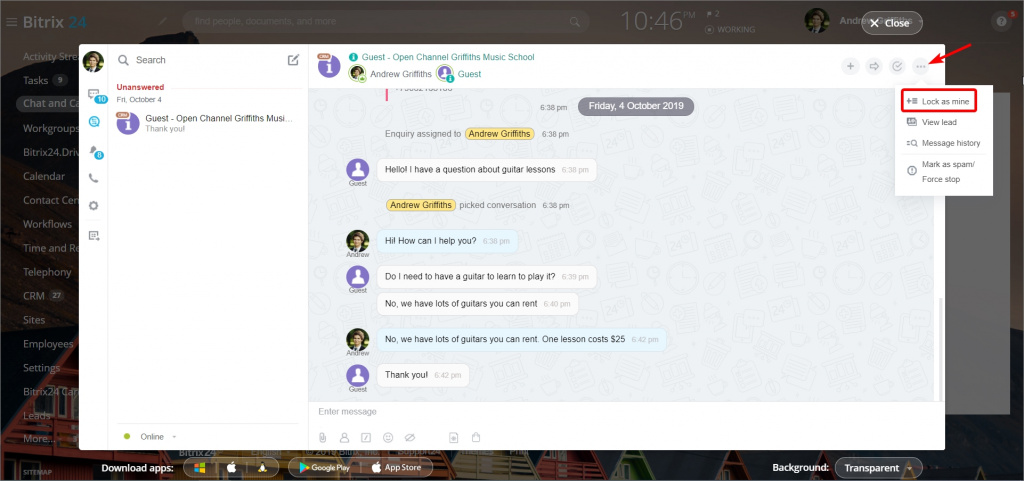1024x481 pixels.
Task: Open messenger settings gear icon
Action: (x=93, y=206)
